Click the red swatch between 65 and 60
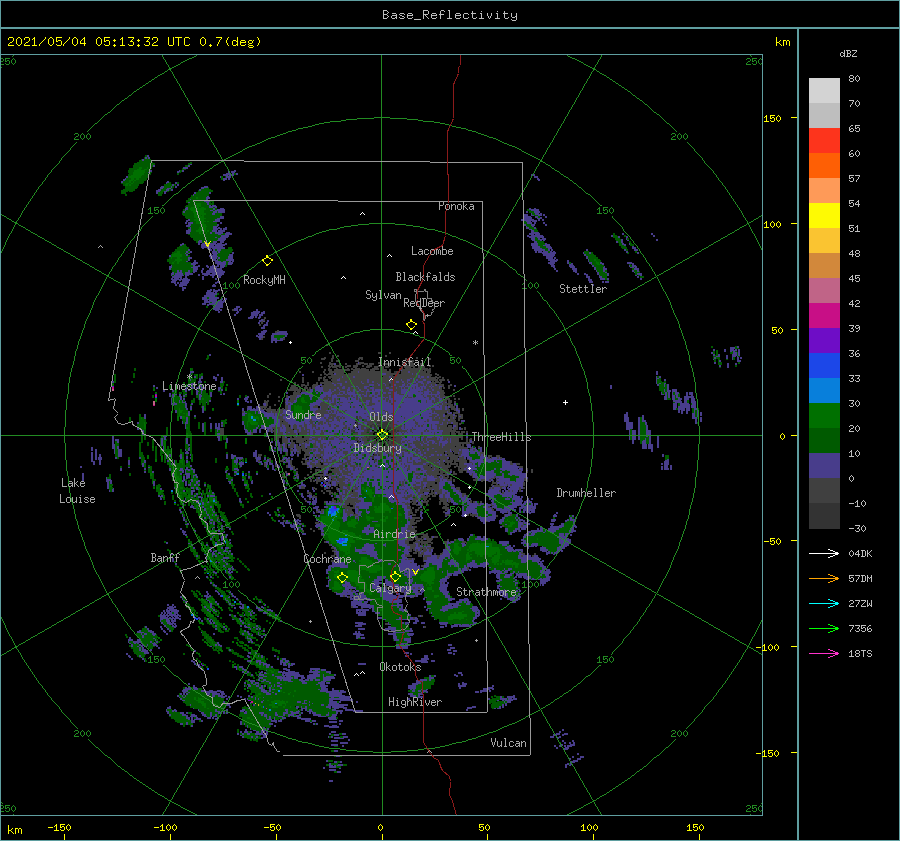The width and height of the screenshot is (900, 841). point(824,141)
